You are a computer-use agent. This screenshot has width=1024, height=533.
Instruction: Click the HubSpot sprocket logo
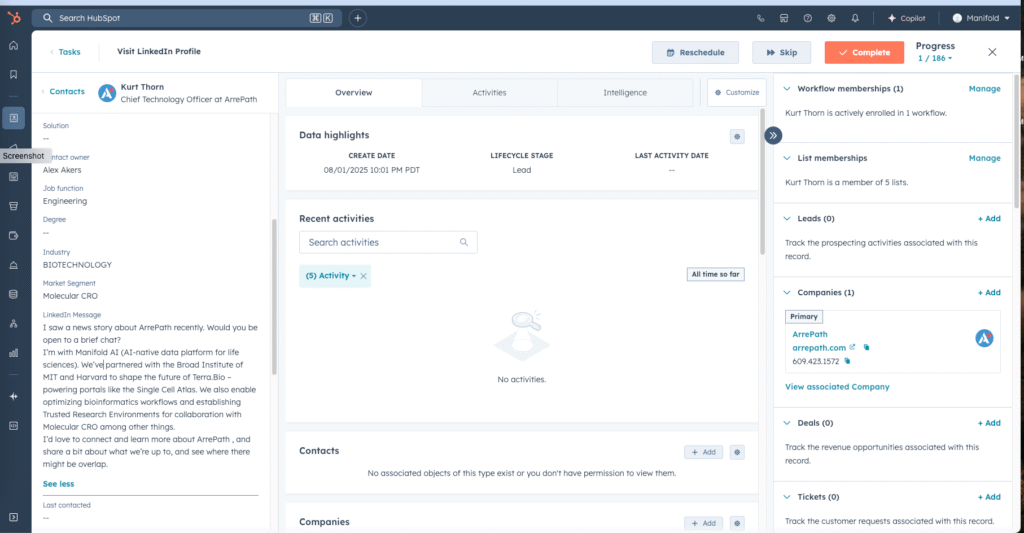[x=13, y=18]
